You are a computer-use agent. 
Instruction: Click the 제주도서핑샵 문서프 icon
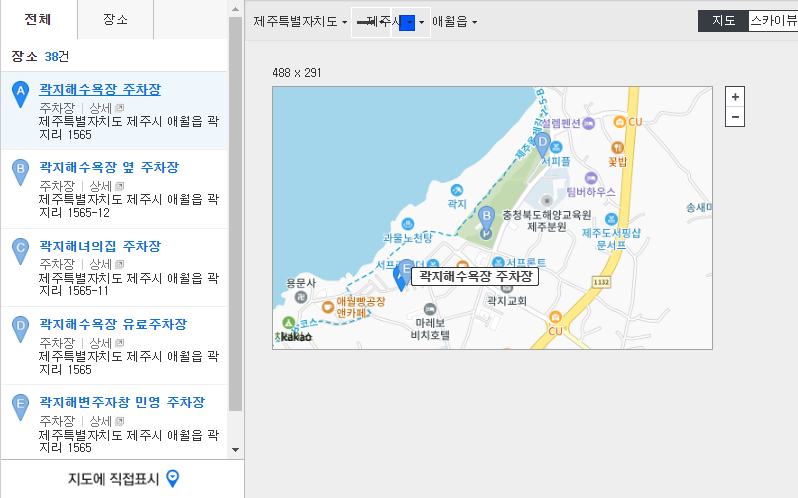(x=611, y=219)
